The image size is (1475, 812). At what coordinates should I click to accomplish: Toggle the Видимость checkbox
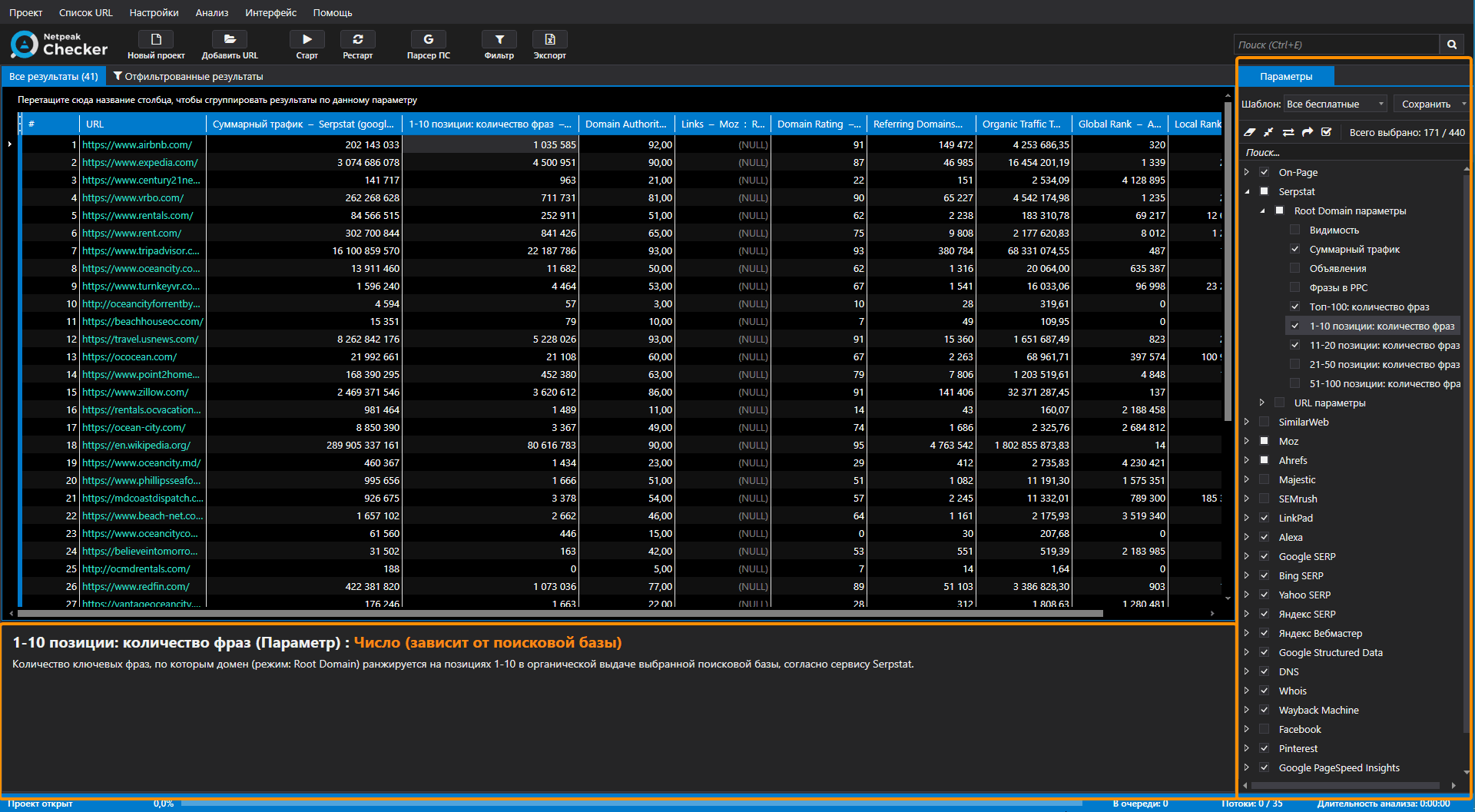[1295, 230]
